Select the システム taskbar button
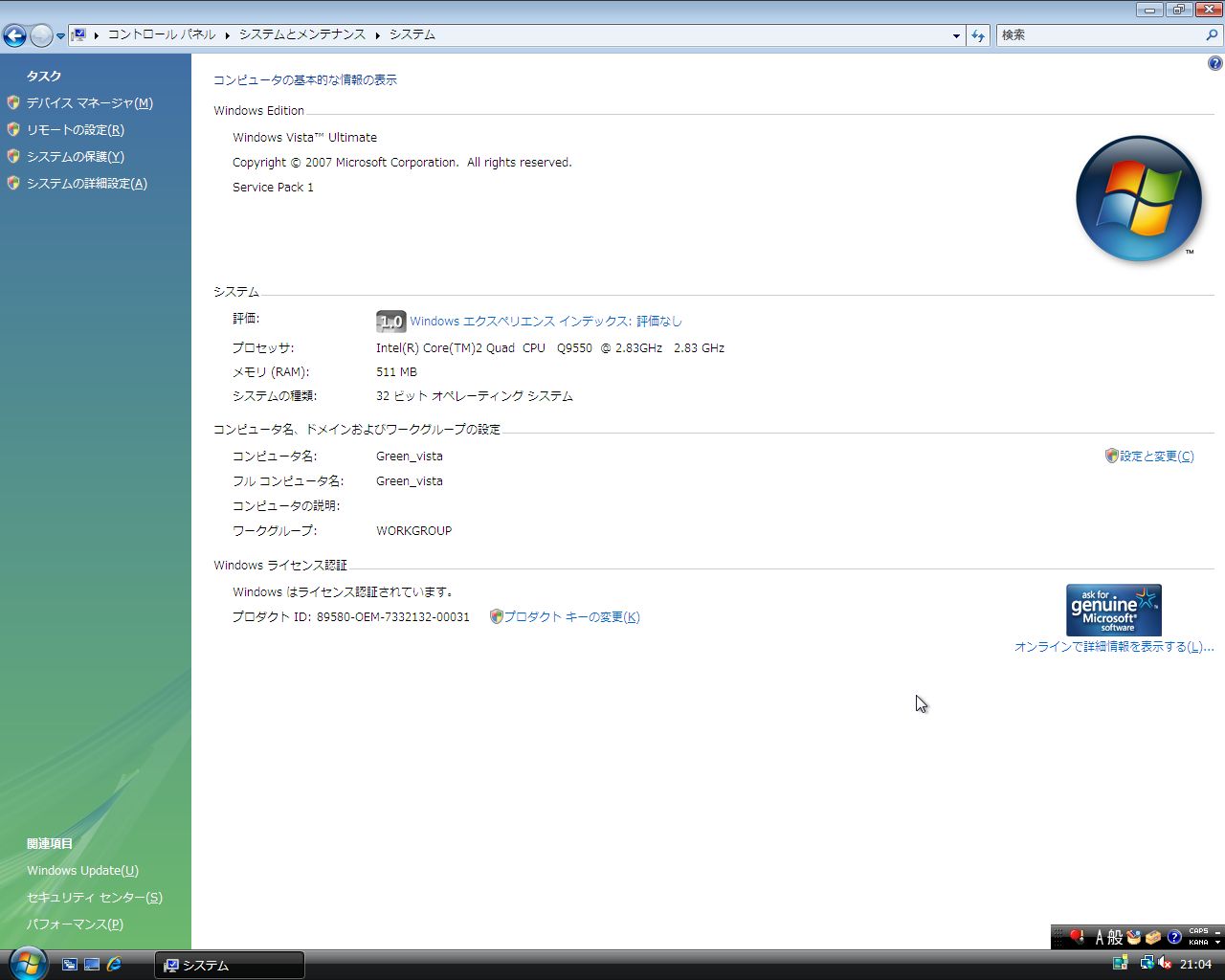 click(x=230, y=966)
